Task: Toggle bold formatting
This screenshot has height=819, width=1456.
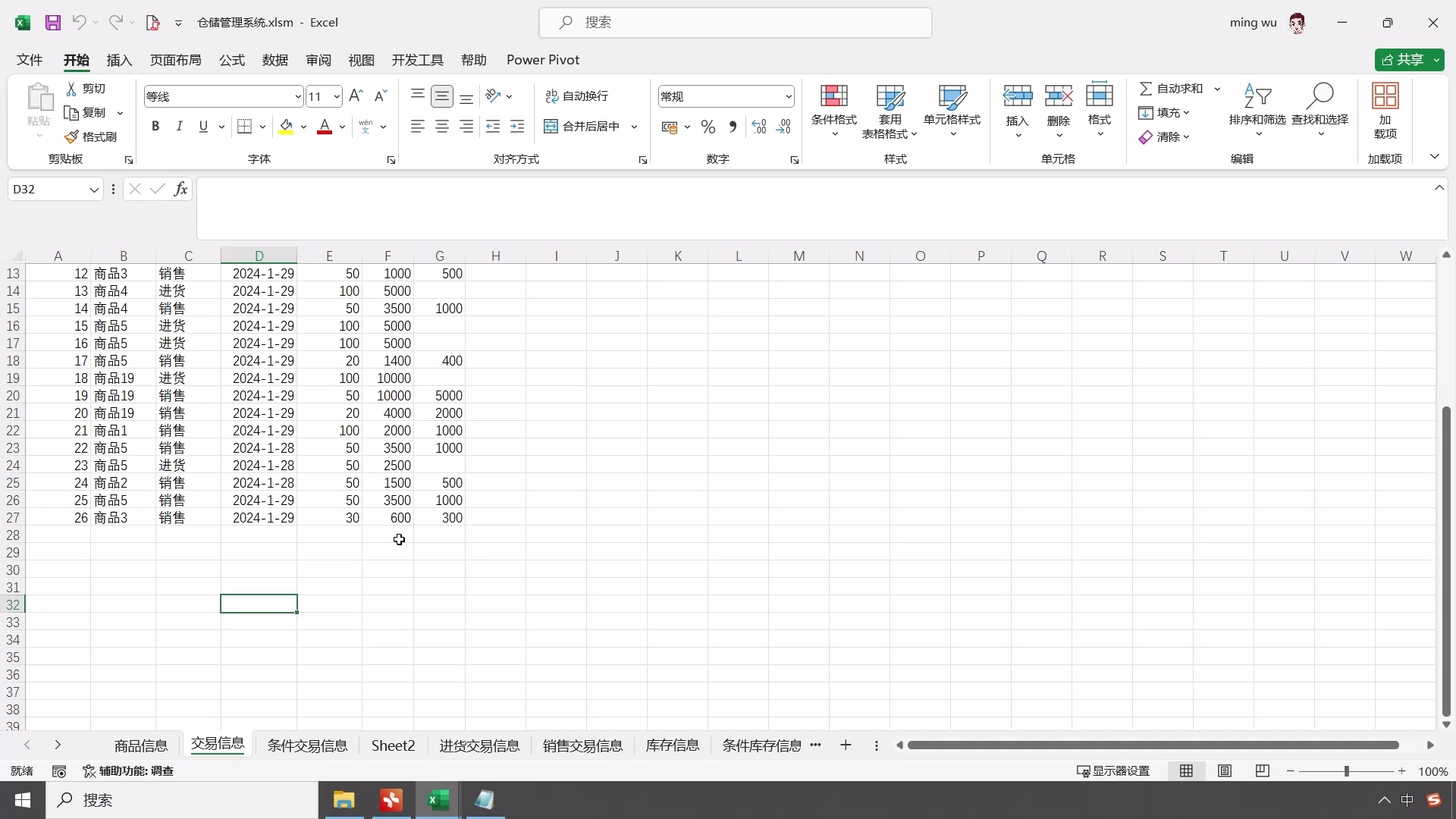Action: tap(155, 126)
